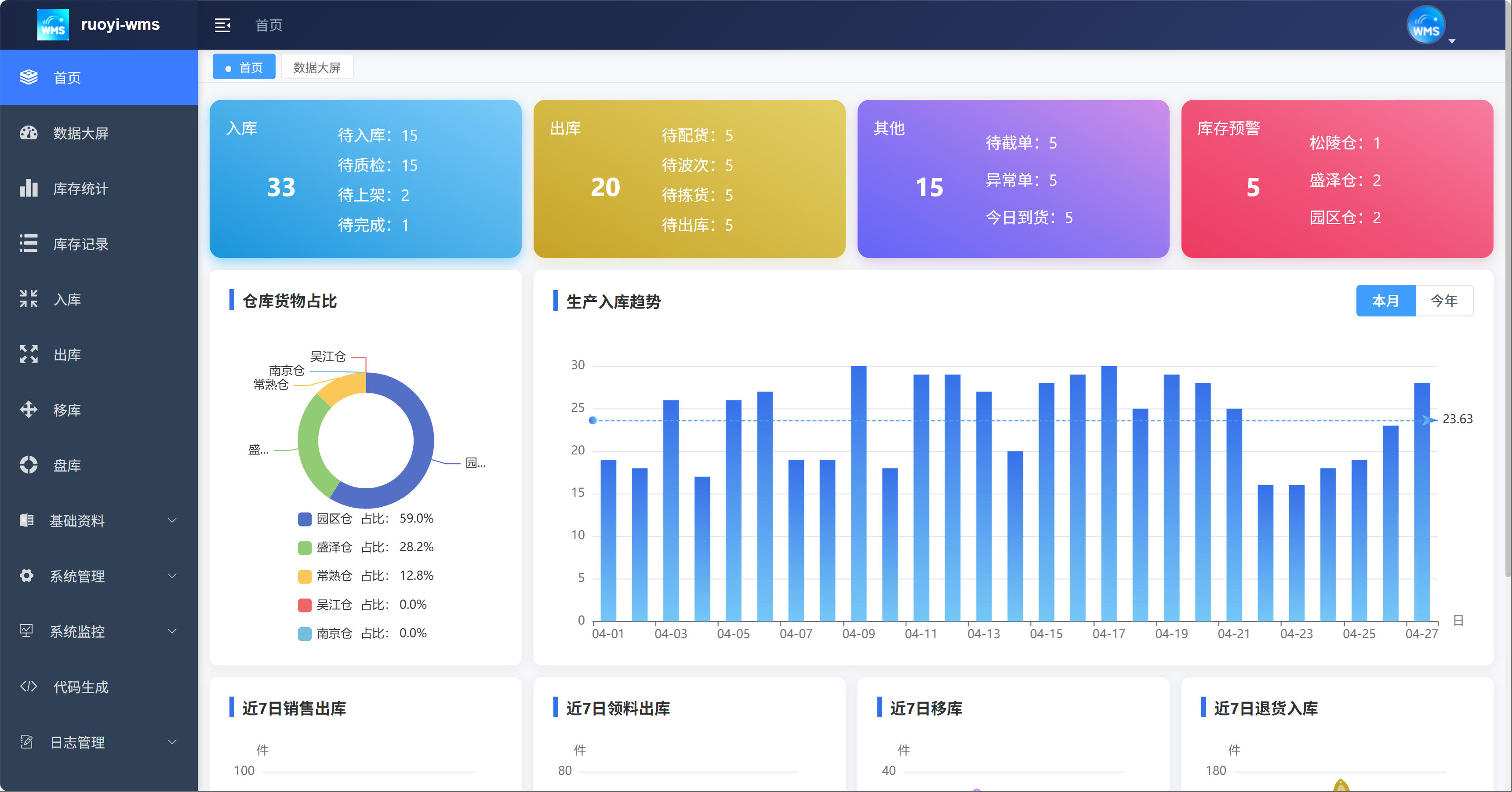Click the 盘库 inventory check icon

[28, 465]
